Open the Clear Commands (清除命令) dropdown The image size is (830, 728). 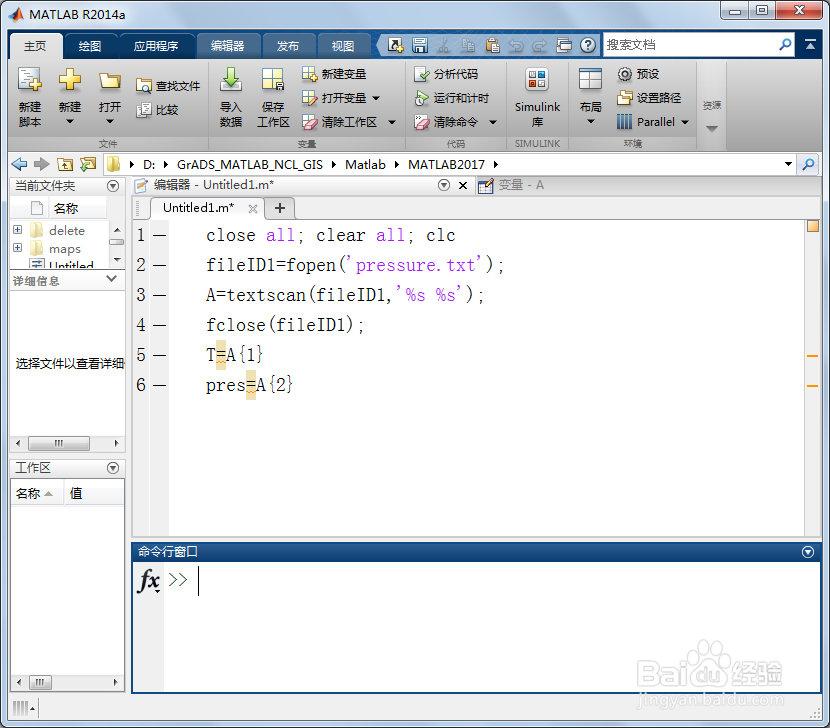point(493,122)
